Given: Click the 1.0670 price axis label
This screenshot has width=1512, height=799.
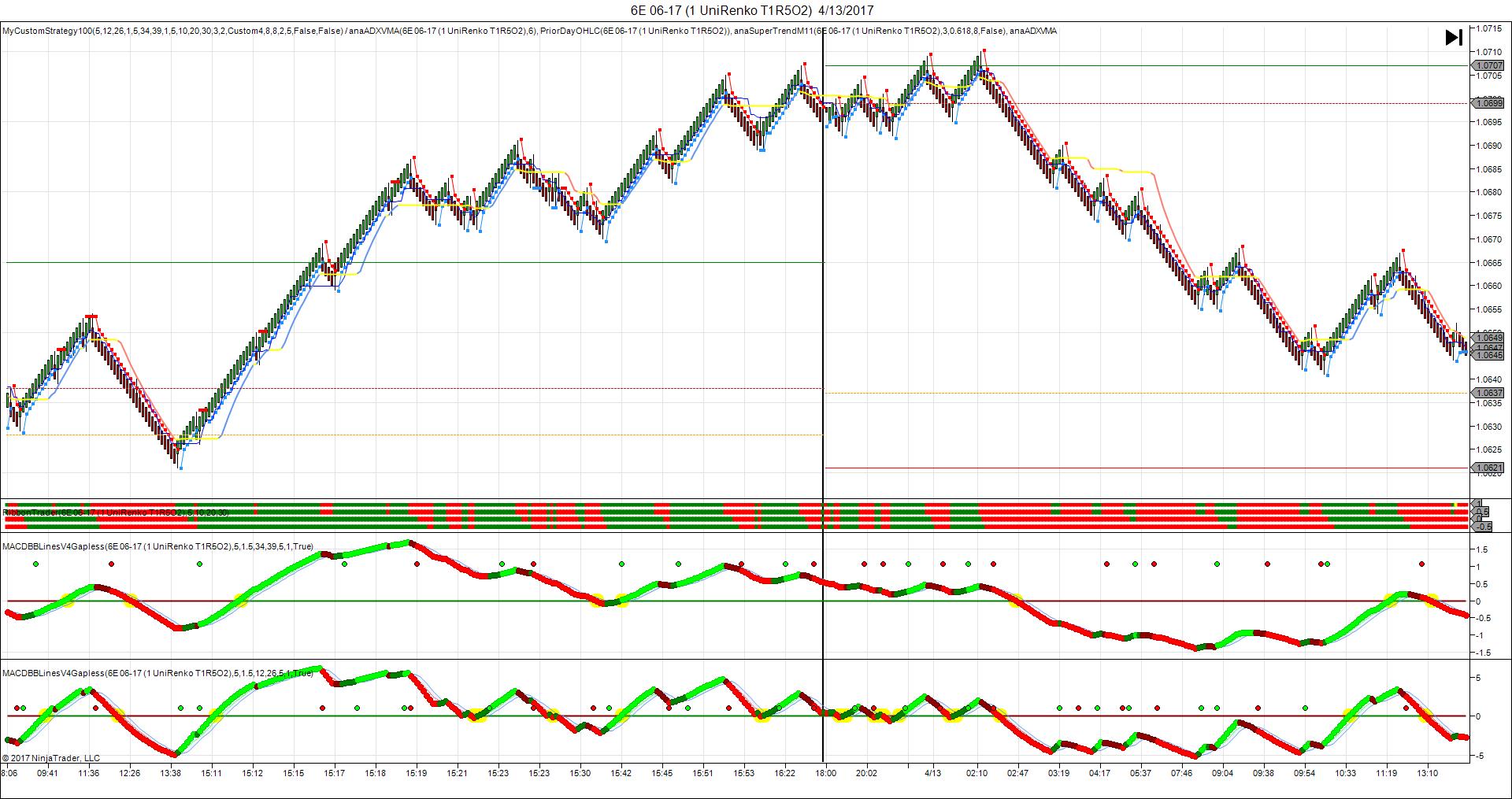Looking at the screenshot, I should coord(1489,239).
